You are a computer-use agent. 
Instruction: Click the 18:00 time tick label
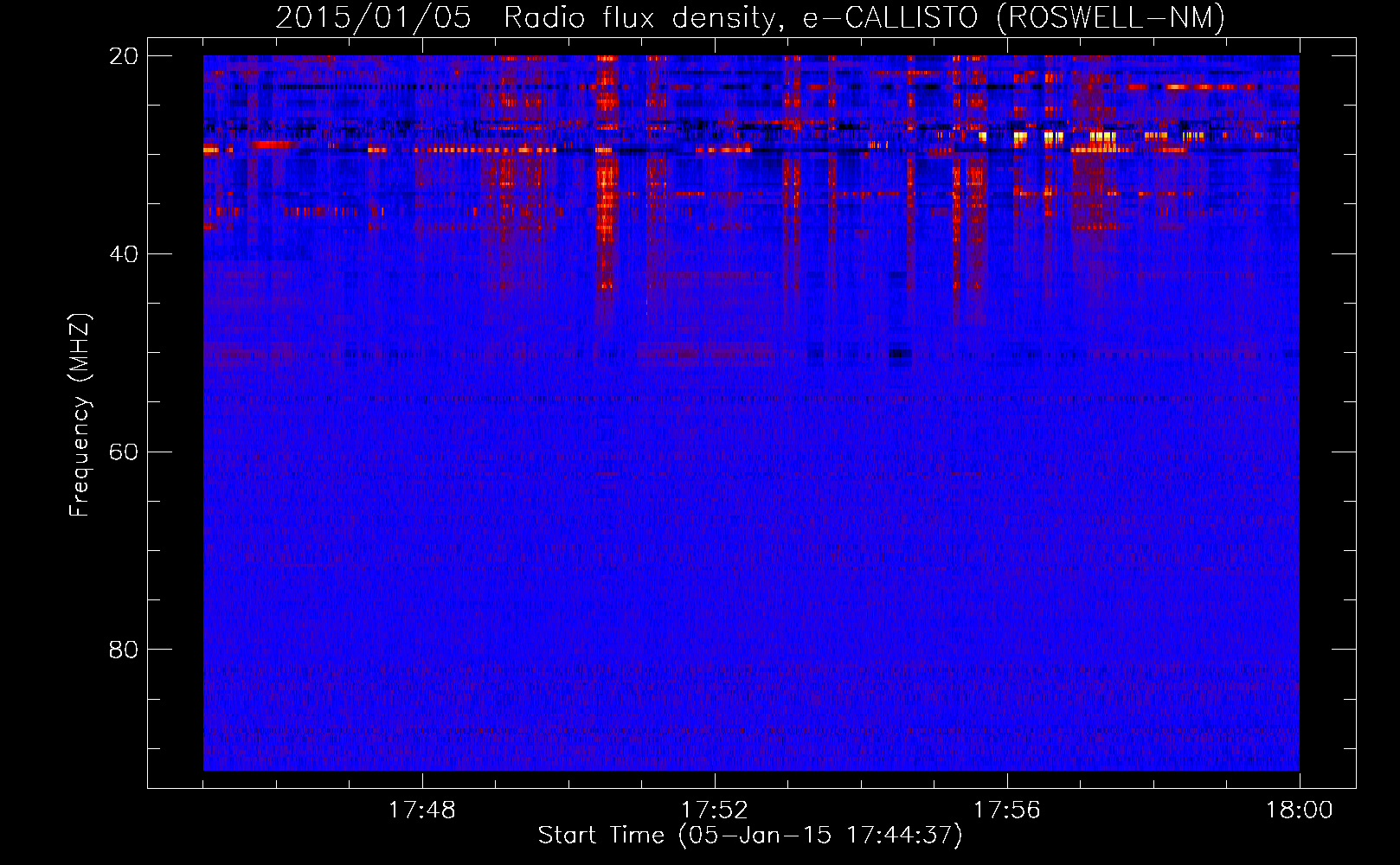tap(1300, 811)
